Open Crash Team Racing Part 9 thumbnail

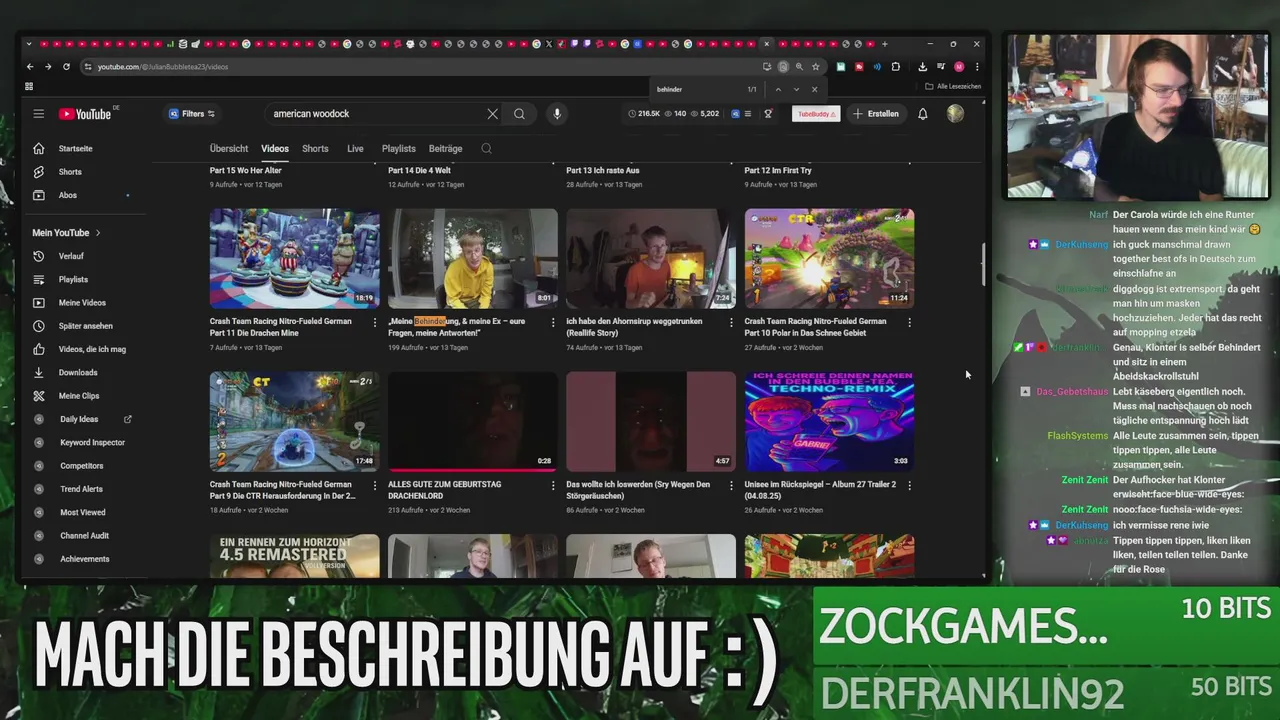point(295,421)
